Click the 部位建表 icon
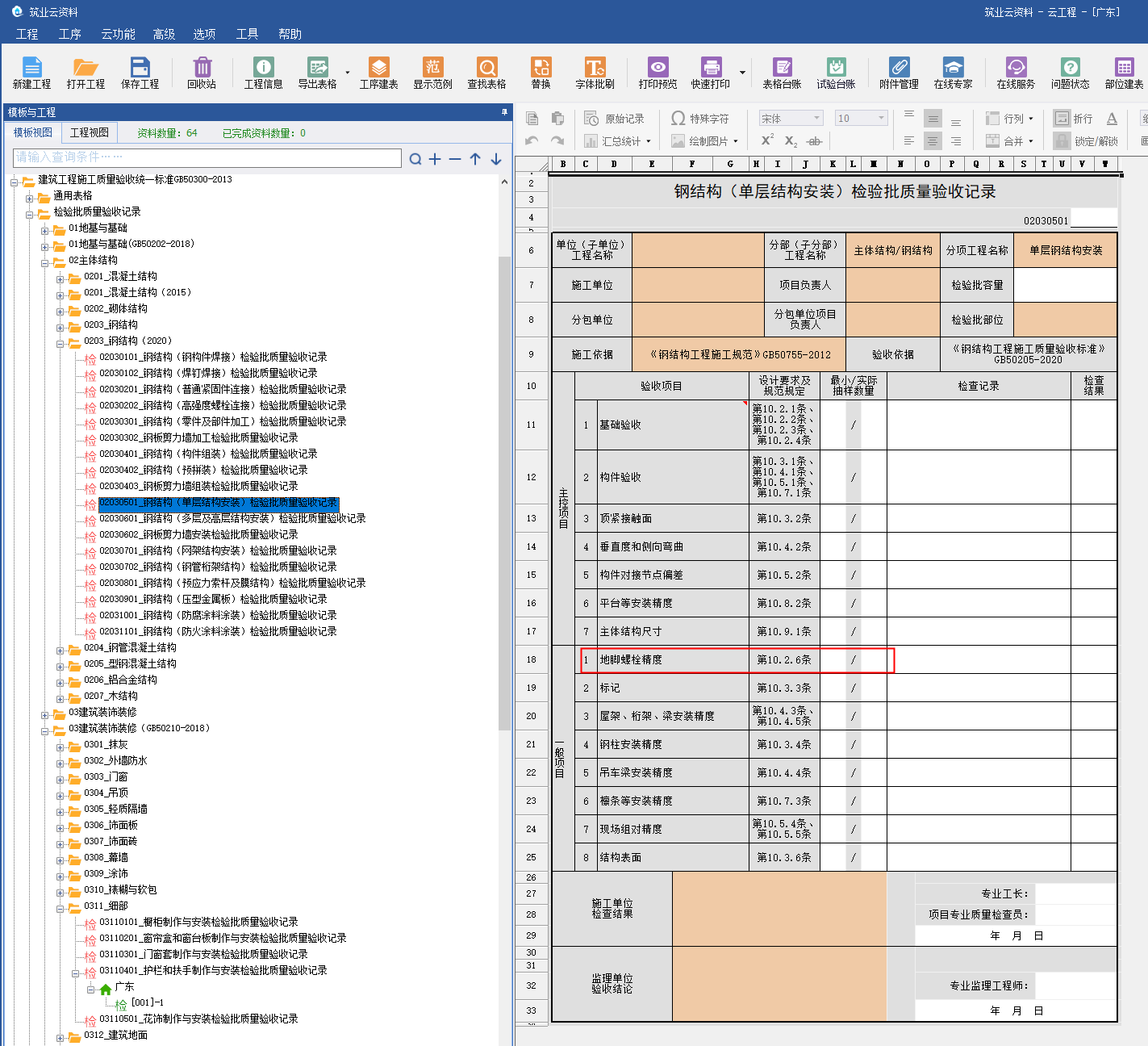This screenshot has width=1148, height=1046. click(x=1124, y=73)
